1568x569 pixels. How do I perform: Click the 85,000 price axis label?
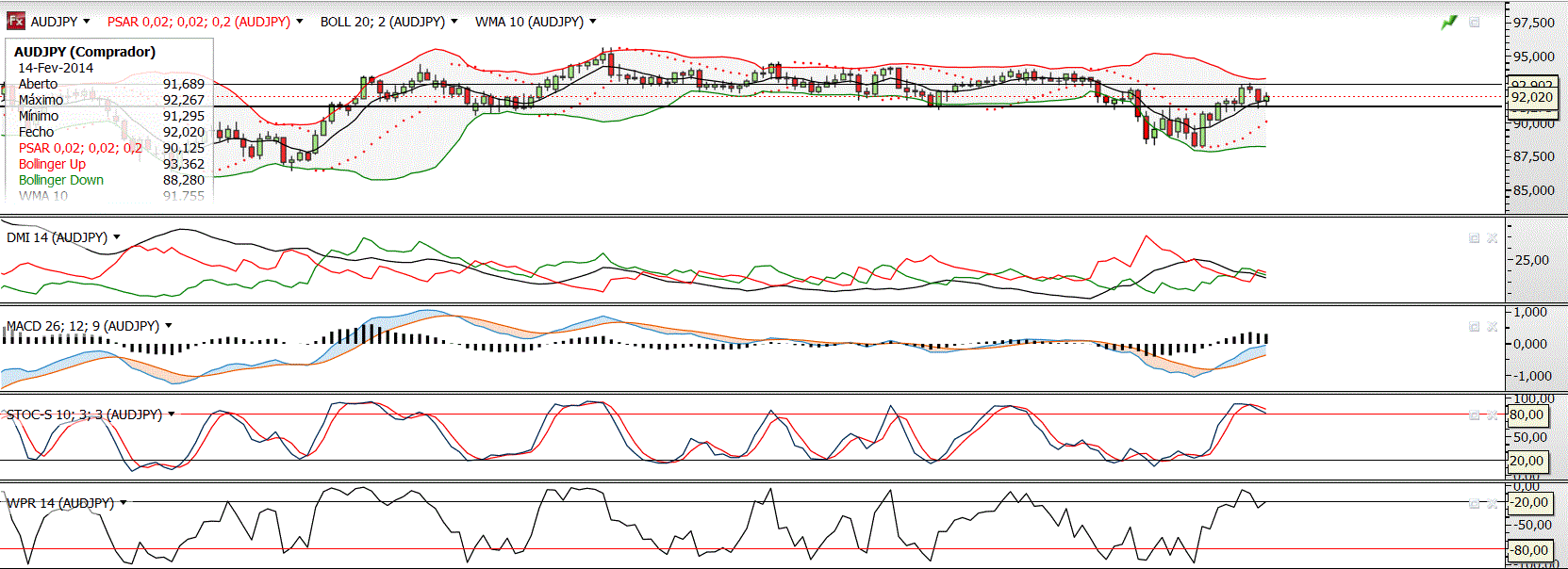1534,190
